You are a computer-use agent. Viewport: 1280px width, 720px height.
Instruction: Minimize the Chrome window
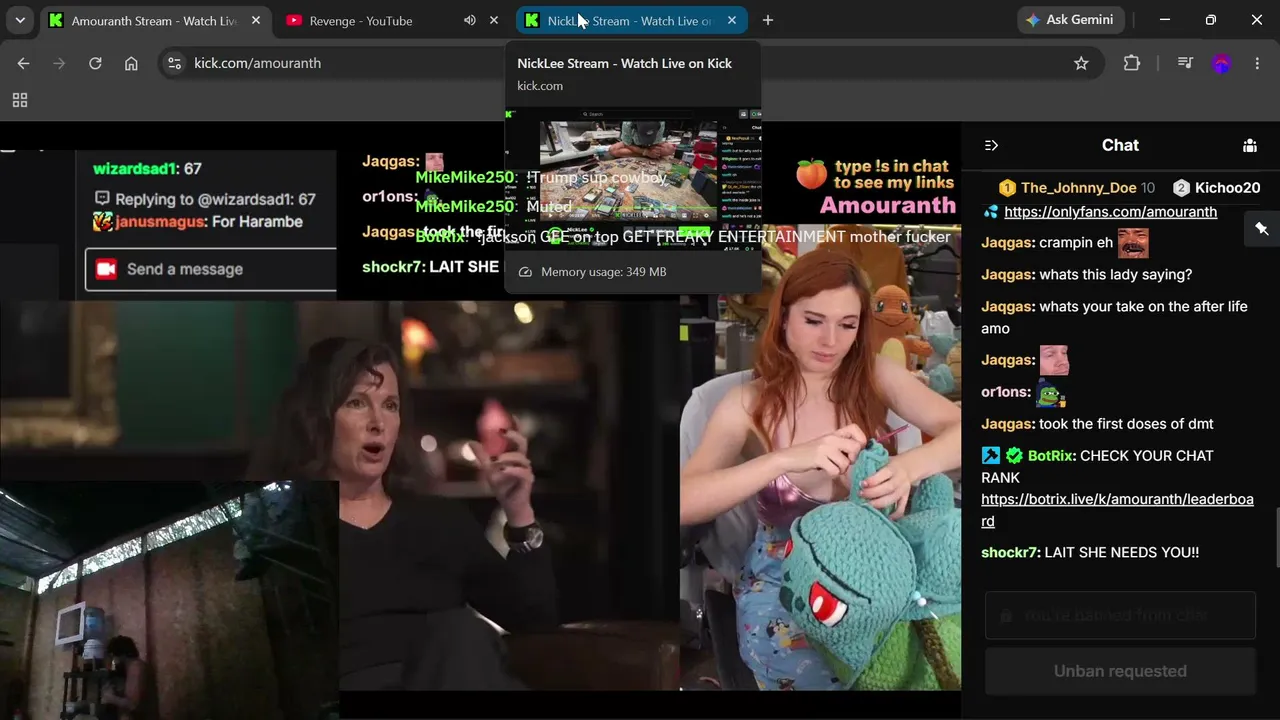1165,20
